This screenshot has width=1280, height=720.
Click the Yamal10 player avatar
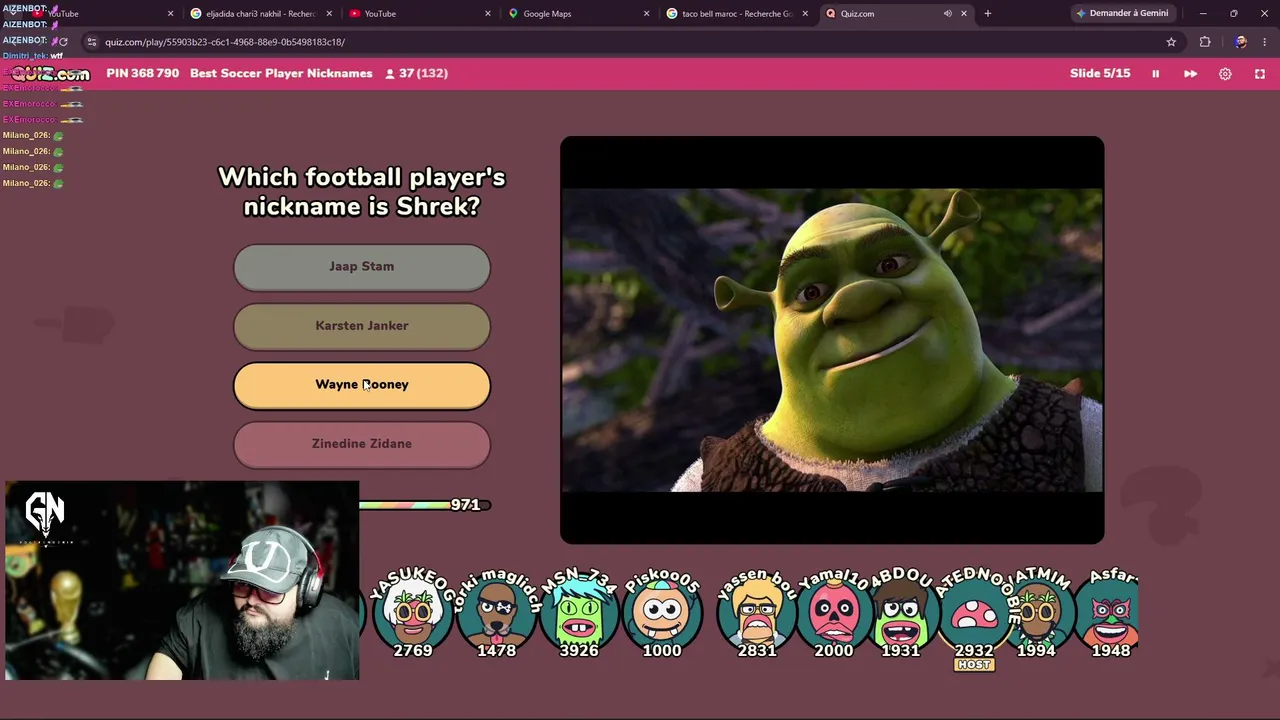pos(834,612)
